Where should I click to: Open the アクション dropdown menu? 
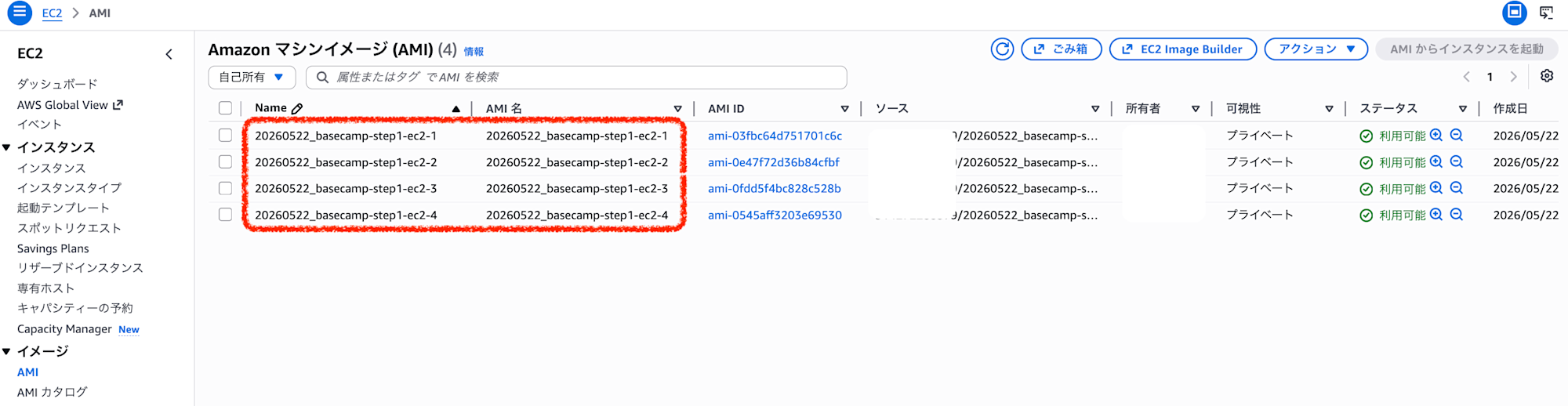click(1316, 49)
